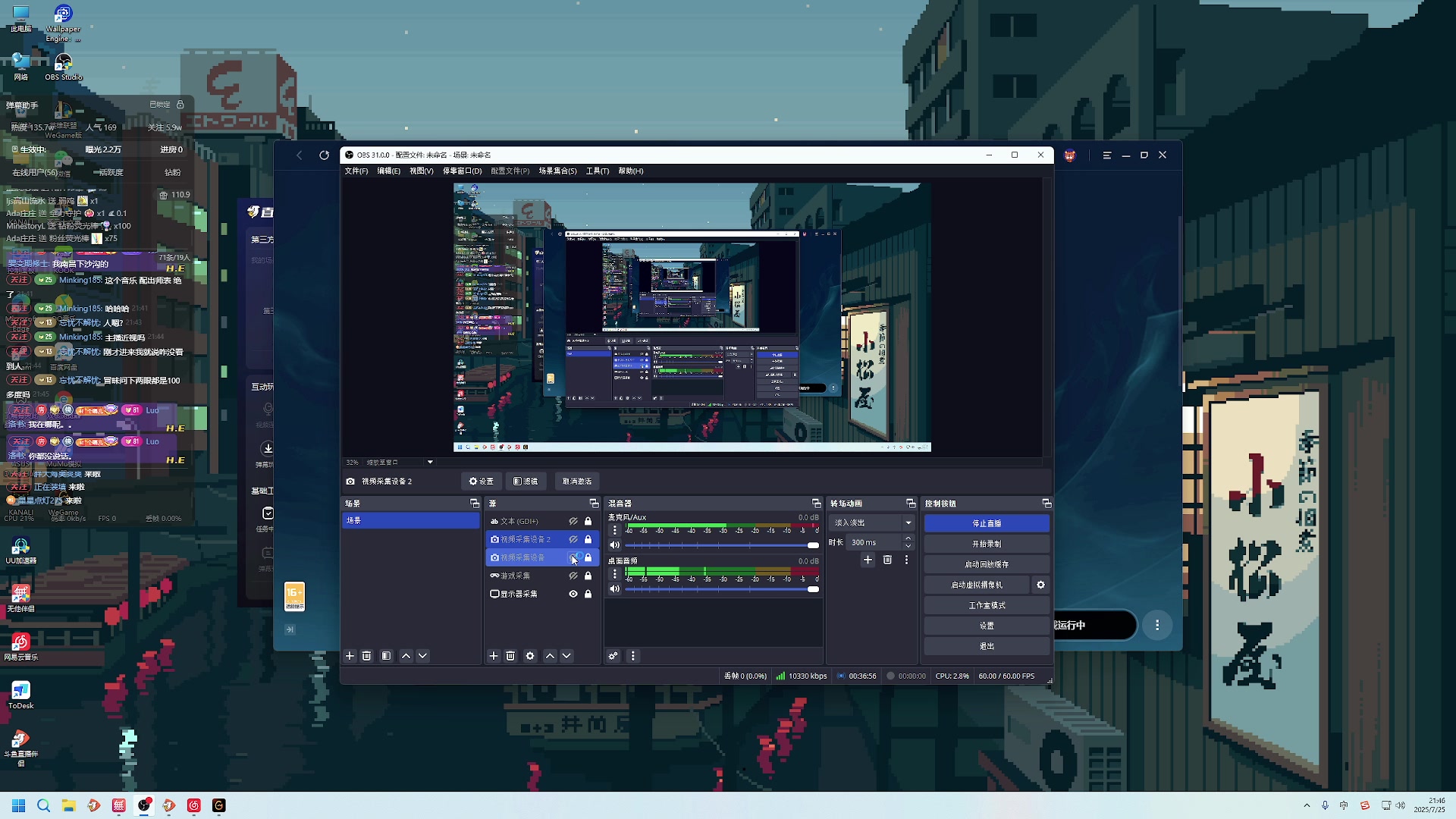Pop out the 混音器 dock using its float icon
The image size is (1456, 819).
click(817, 504)
